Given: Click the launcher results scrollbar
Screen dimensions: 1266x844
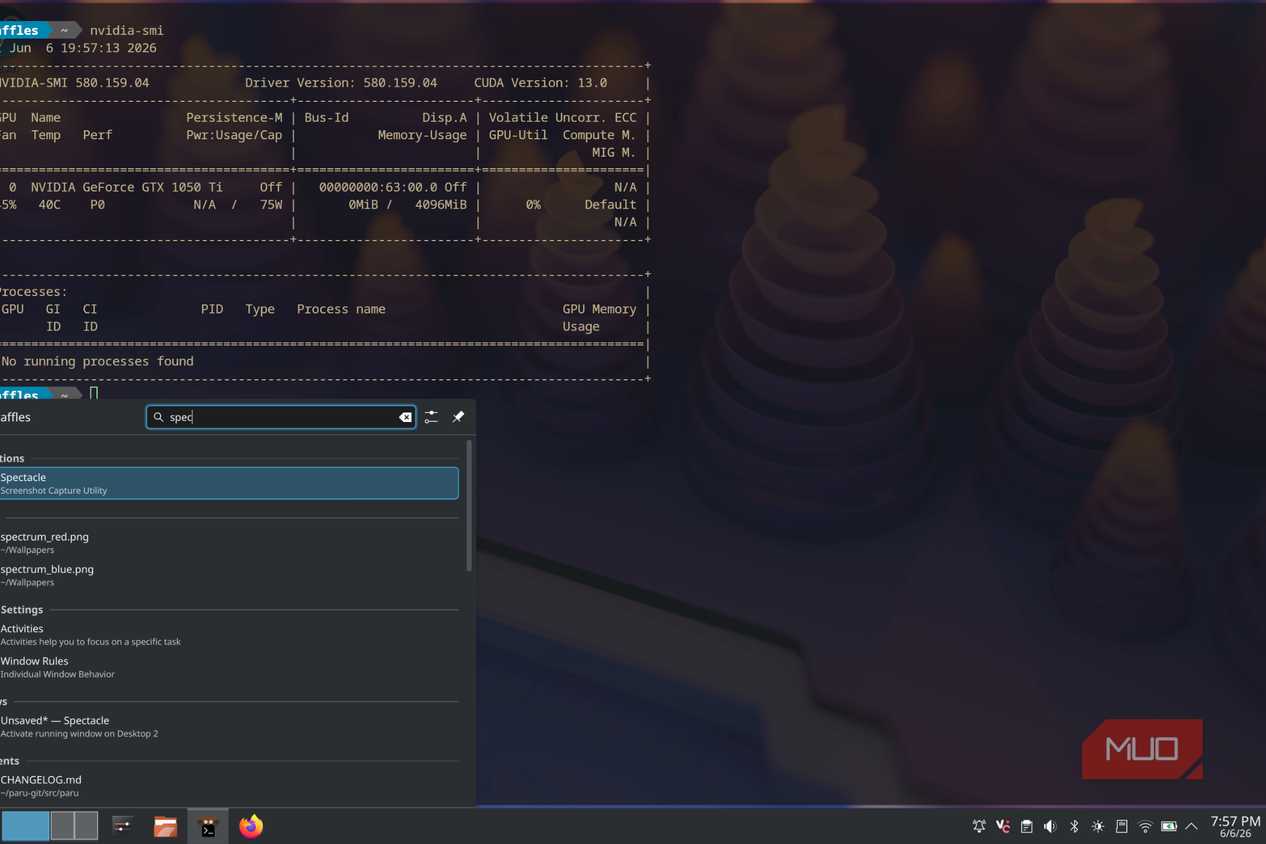Looking at the screenshot, I should (469, 507).
